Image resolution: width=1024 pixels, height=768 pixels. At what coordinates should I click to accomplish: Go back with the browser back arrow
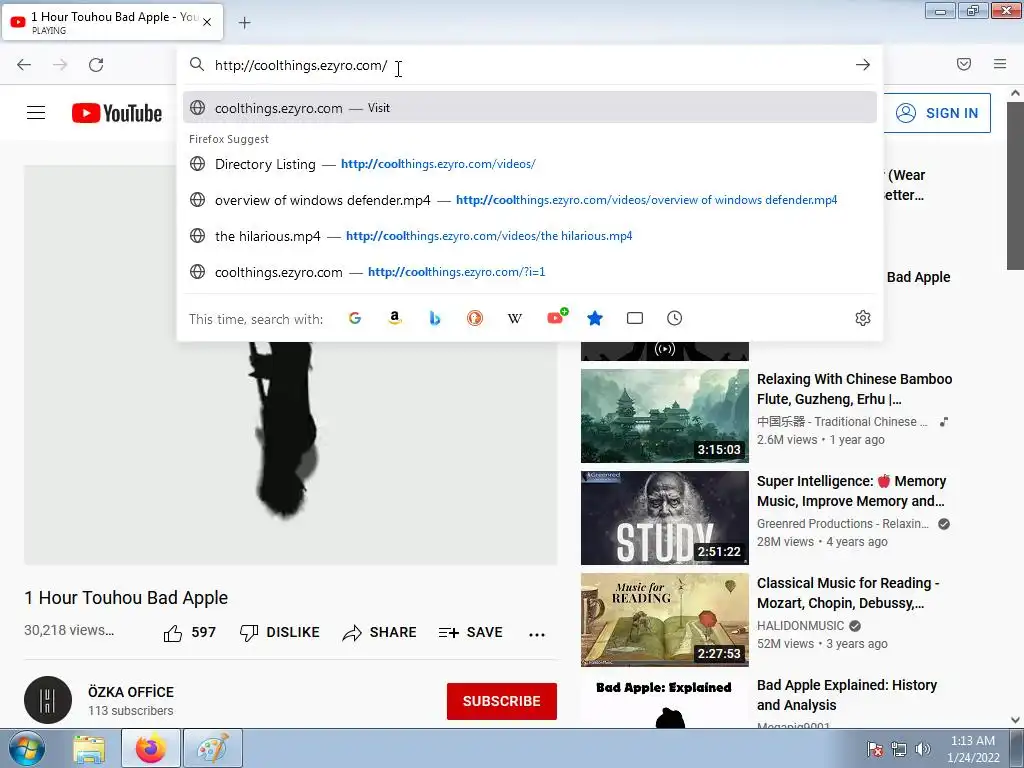24,65
